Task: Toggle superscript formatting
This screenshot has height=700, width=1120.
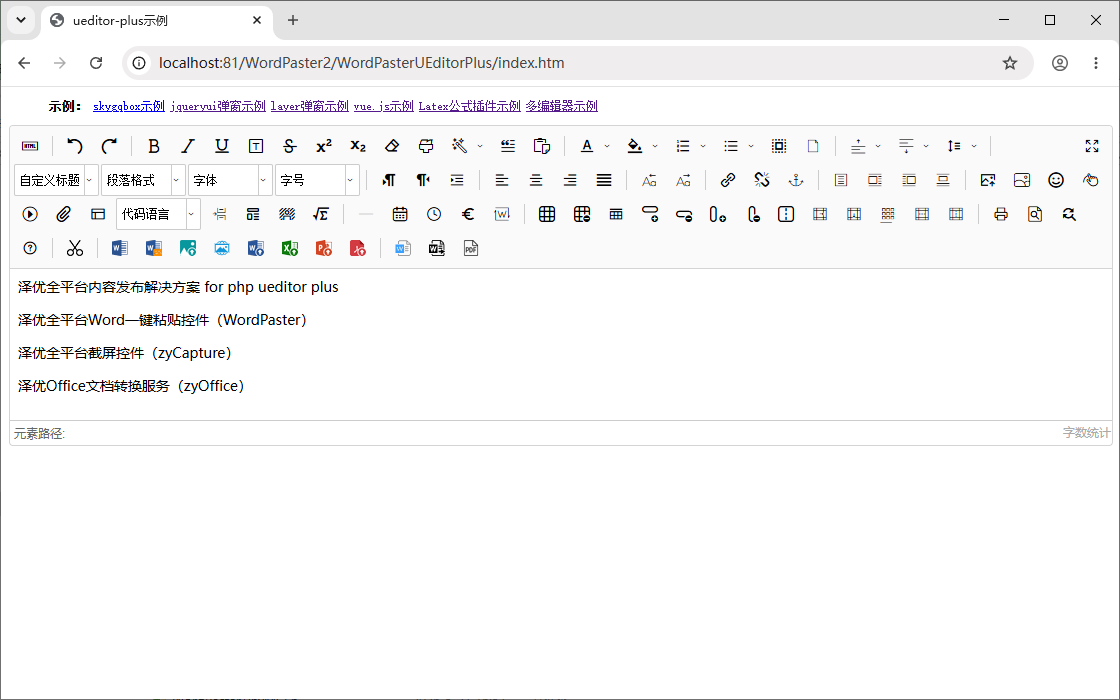Action: 324,146
